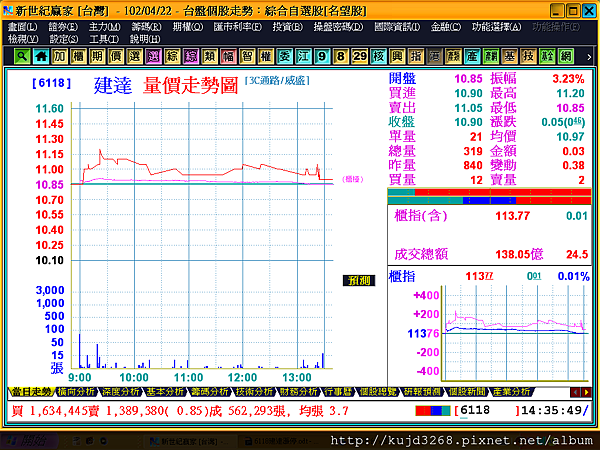The width and height of the screenshot is (600, 450).
Task: Open the 畫面(L) menu
Action: pyautogui.click(x=23, y=27)
